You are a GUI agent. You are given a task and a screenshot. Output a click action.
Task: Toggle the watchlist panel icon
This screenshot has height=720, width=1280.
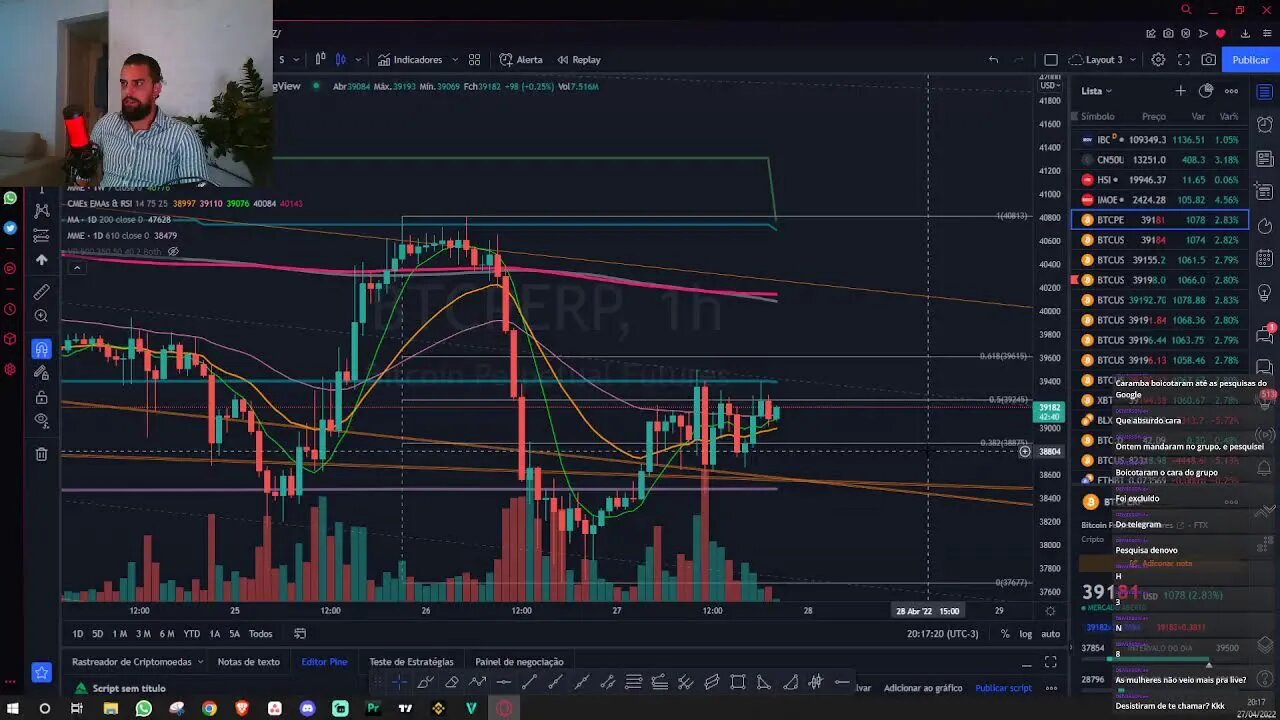1265,92
